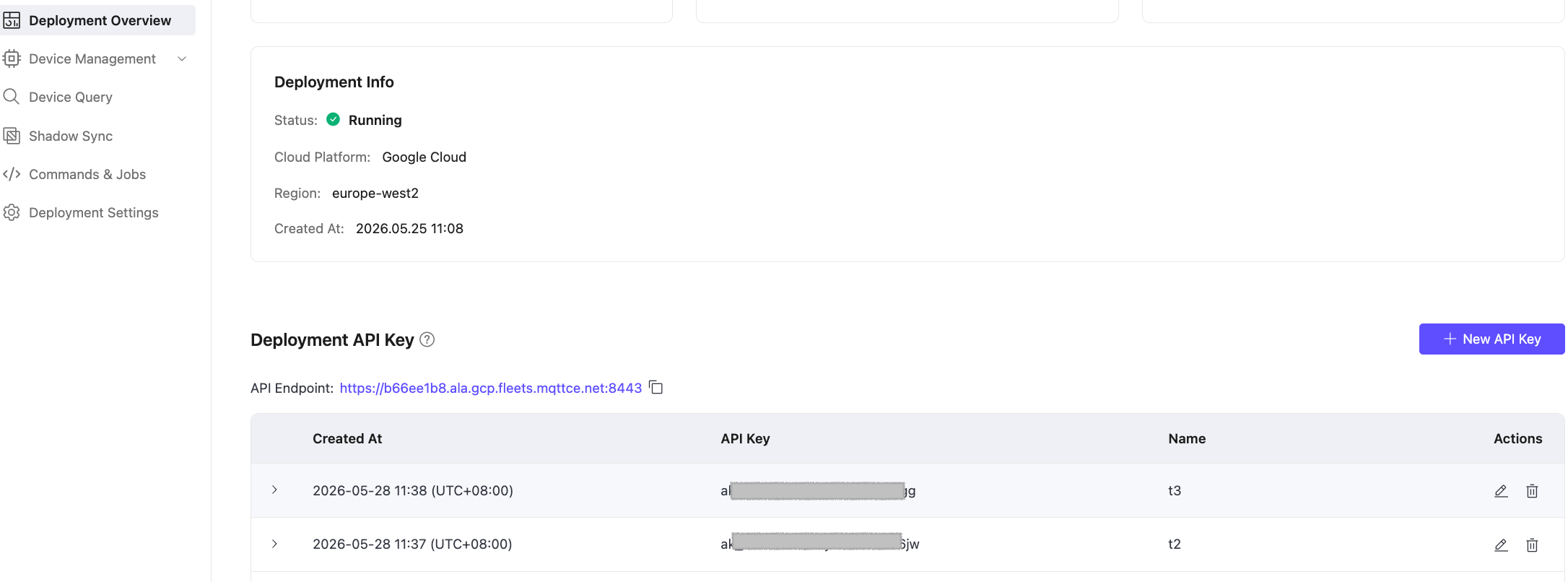Click the Device Query magnifier icon
Image resolution: width=1568 pixels, height=582 pixels.
[x=12, y=97]
